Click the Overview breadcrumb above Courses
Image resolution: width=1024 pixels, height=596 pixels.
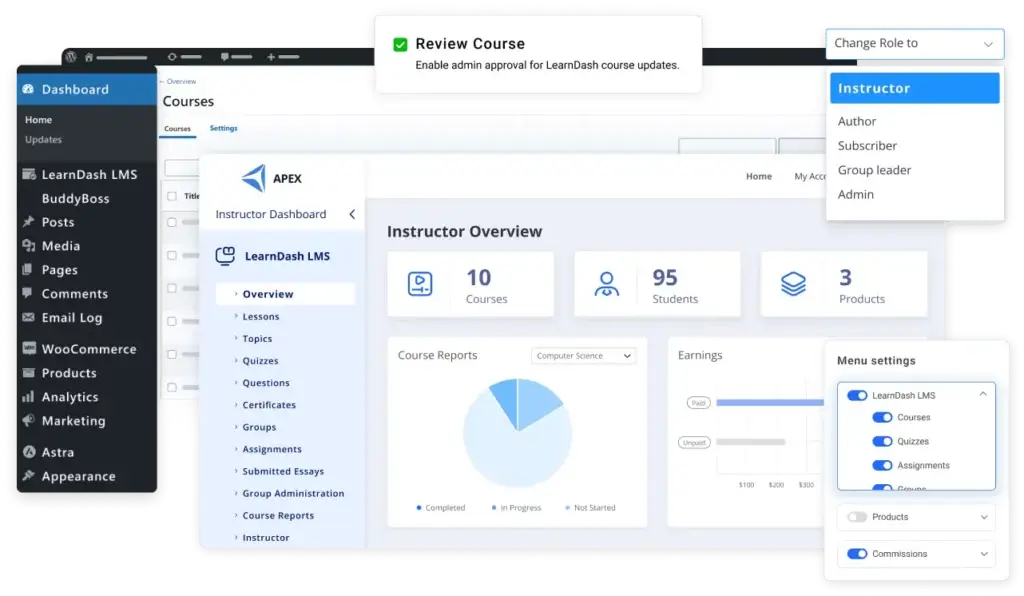point(181,82)
